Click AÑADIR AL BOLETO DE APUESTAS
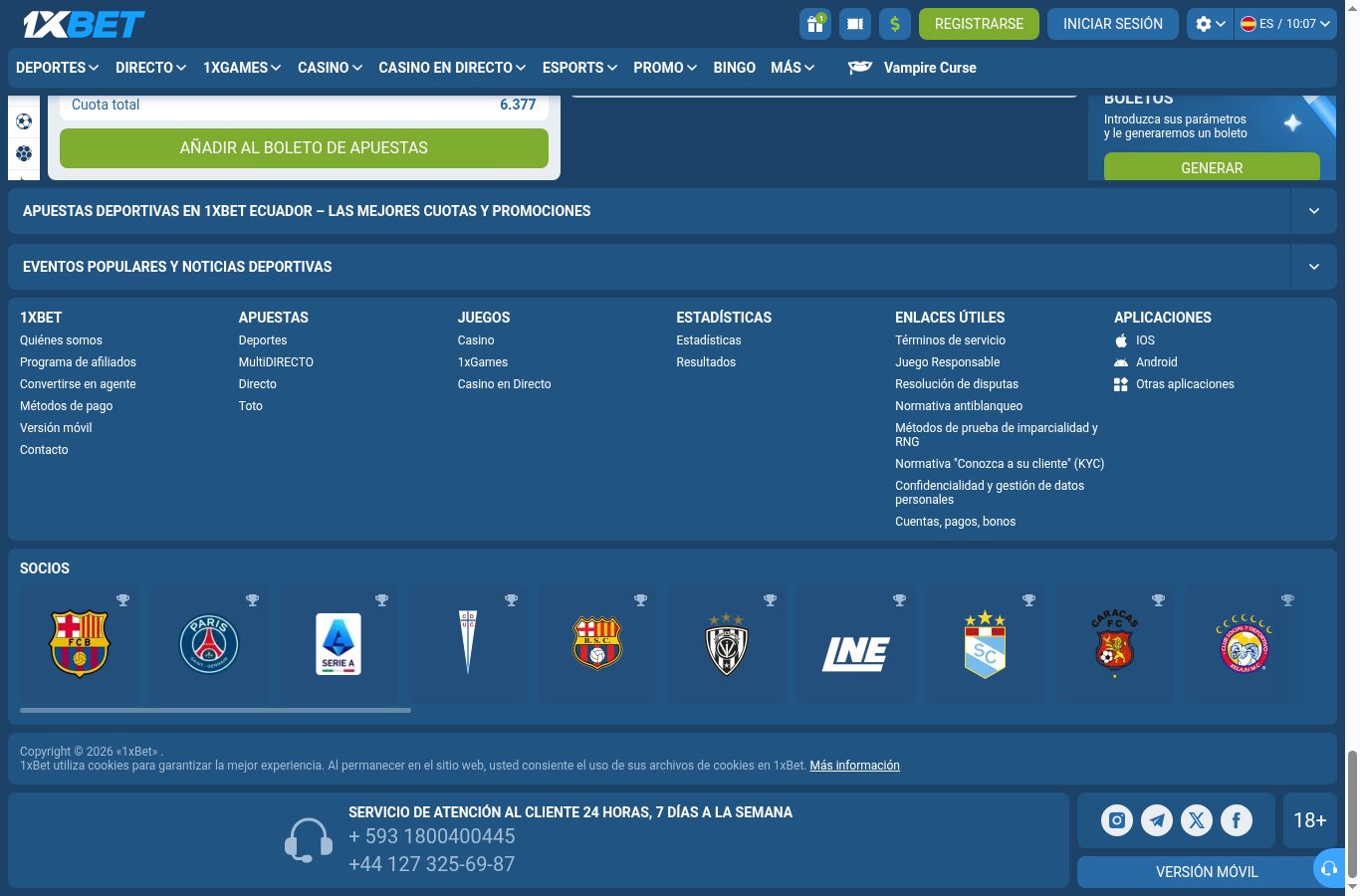1360x896 pixels. point(304,147)
